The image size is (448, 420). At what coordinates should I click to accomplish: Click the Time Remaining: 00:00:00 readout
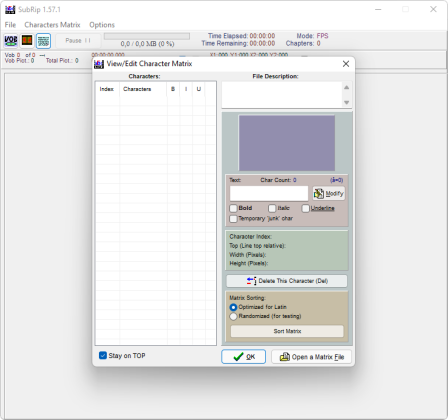[238, 43]
